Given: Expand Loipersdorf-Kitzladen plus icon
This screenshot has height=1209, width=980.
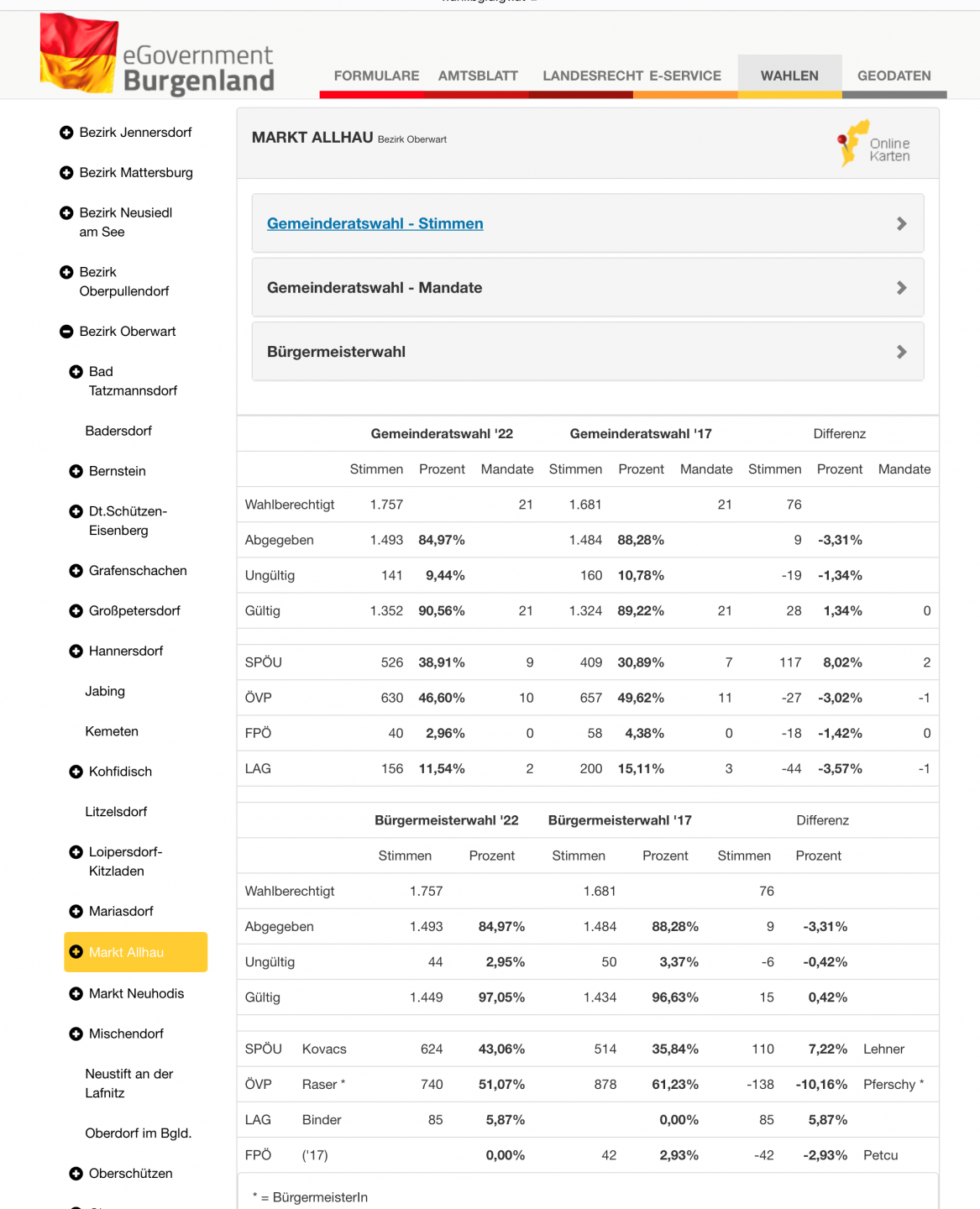Looking at the screenshot, I should click(76, 852).
